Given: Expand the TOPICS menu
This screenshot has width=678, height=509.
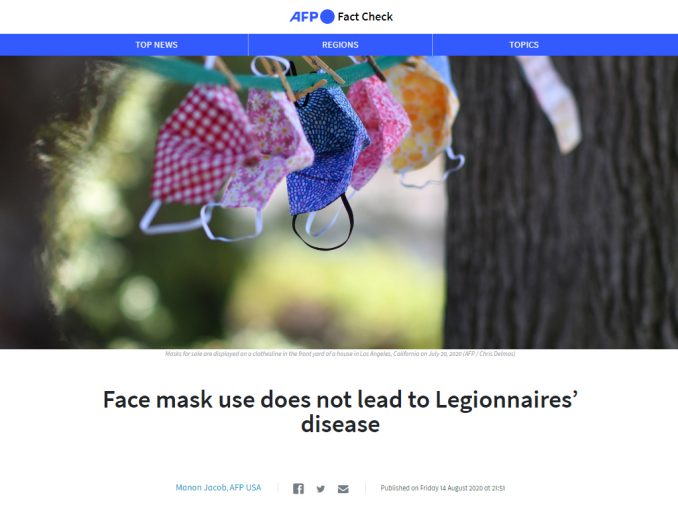Looking at the screenshot, I should (524, 45).
